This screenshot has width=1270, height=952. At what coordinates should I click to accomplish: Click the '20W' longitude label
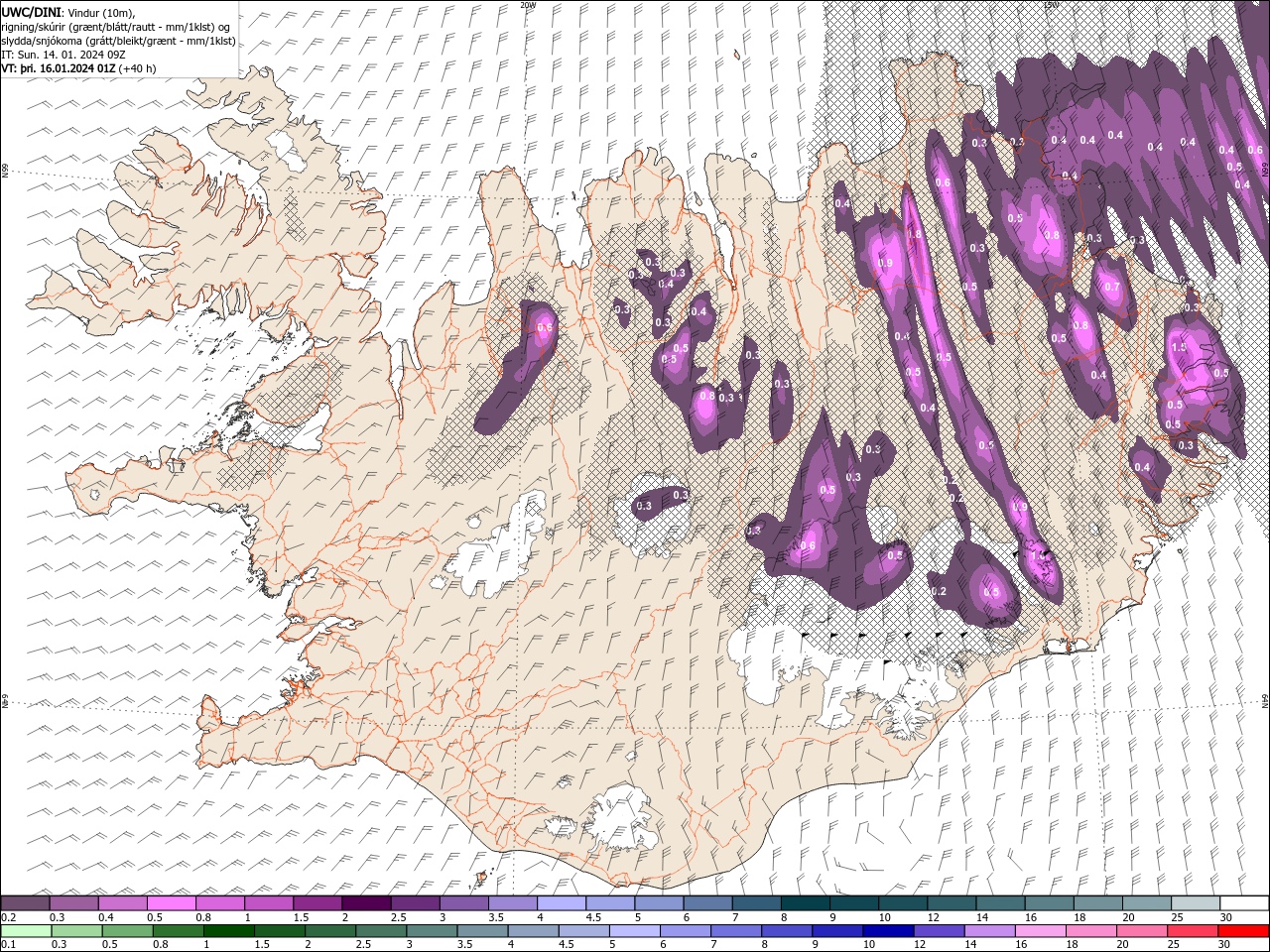(527, 5)
